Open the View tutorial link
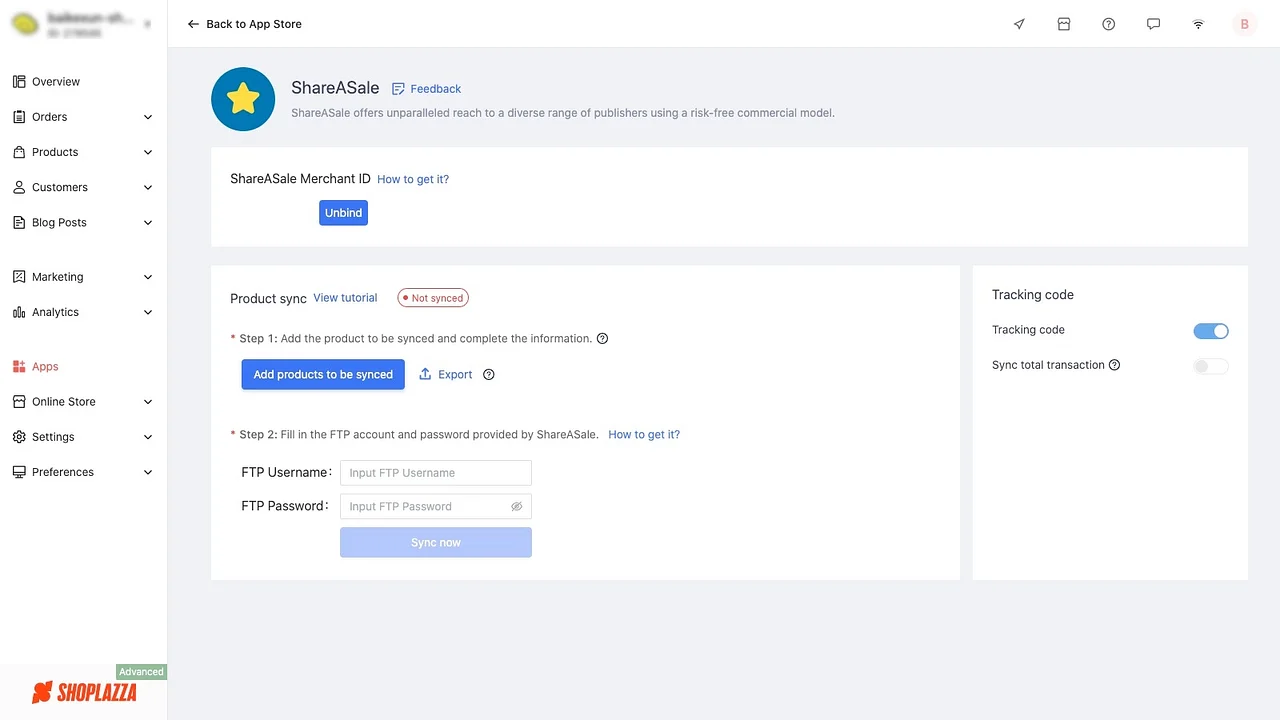 coord(345,297)
